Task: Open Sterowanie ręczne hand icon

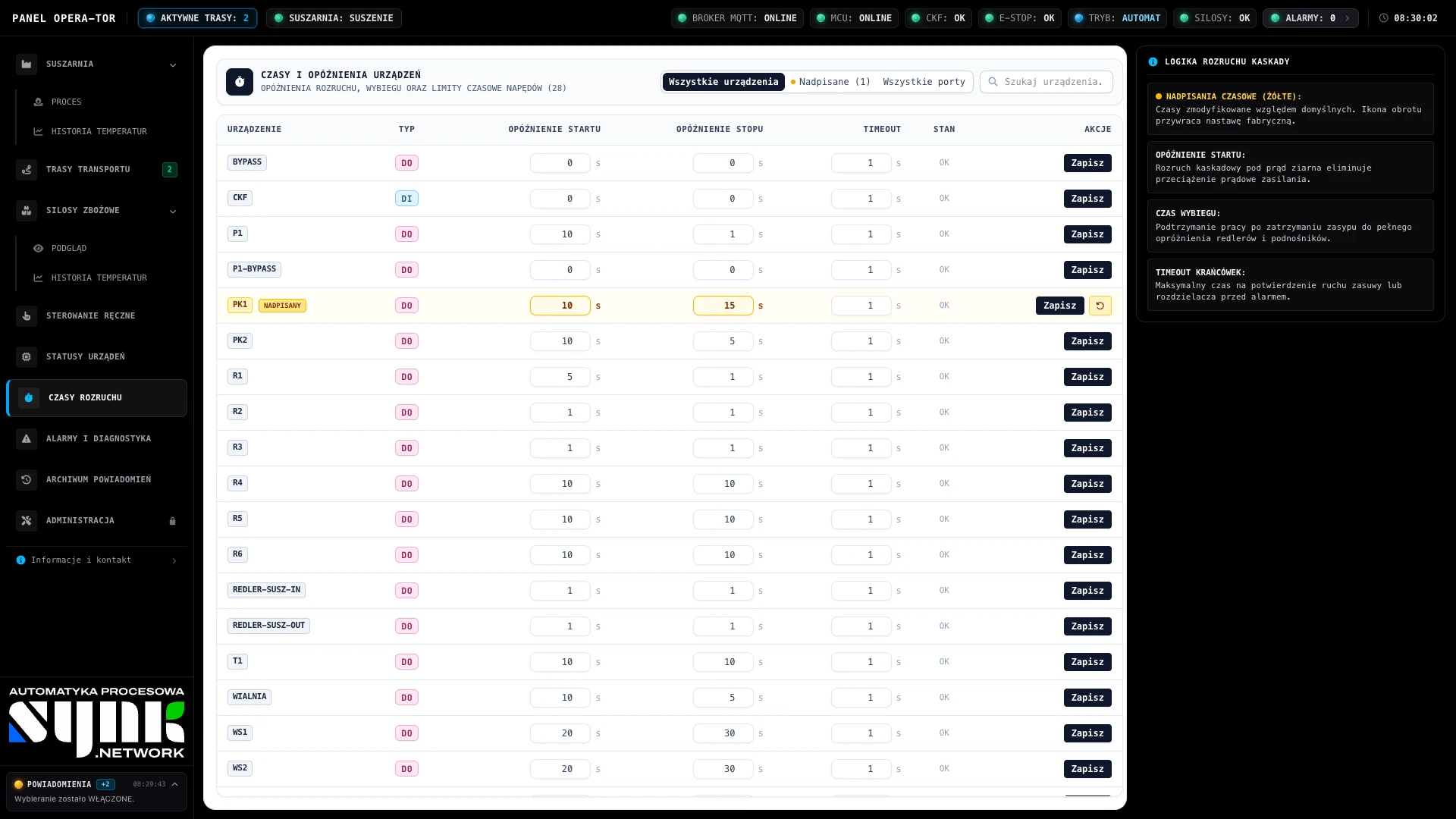Action: tap(27, 316)
